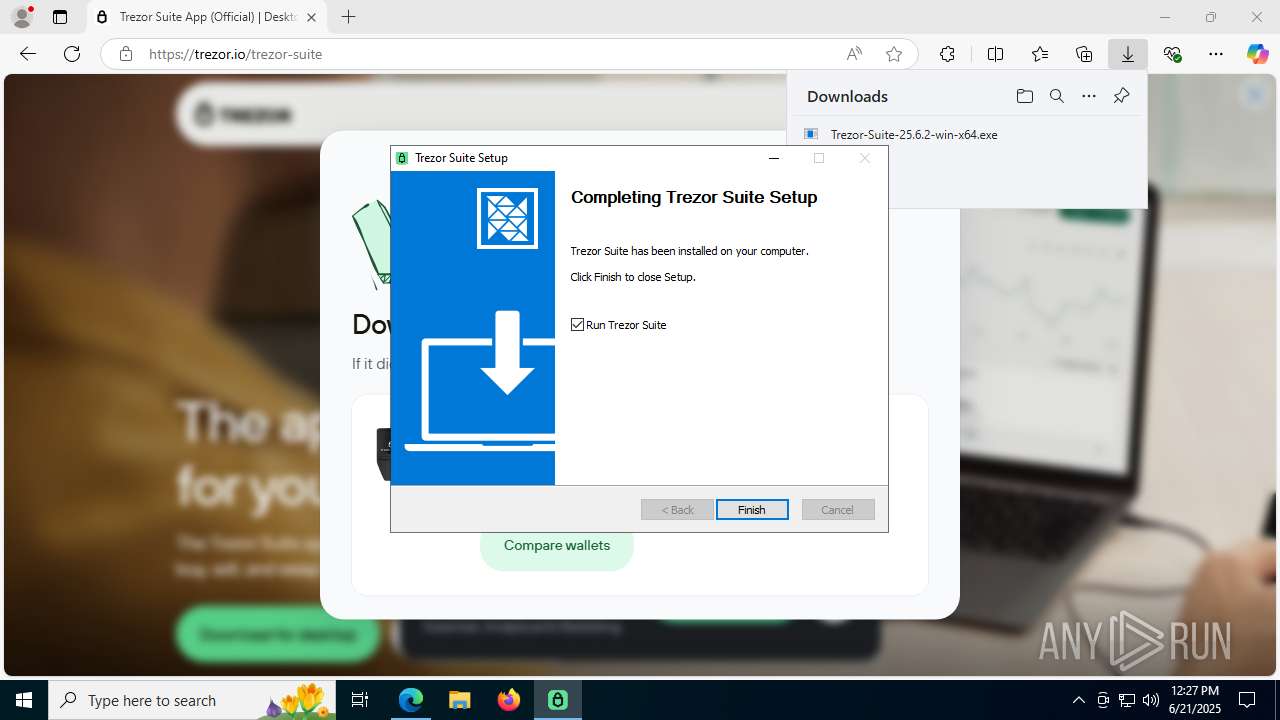Viewport: 1280px width, 720px height.
Task: Click the Trezor Suite Setup taskbar icon
Action: [x=558, y=700]
